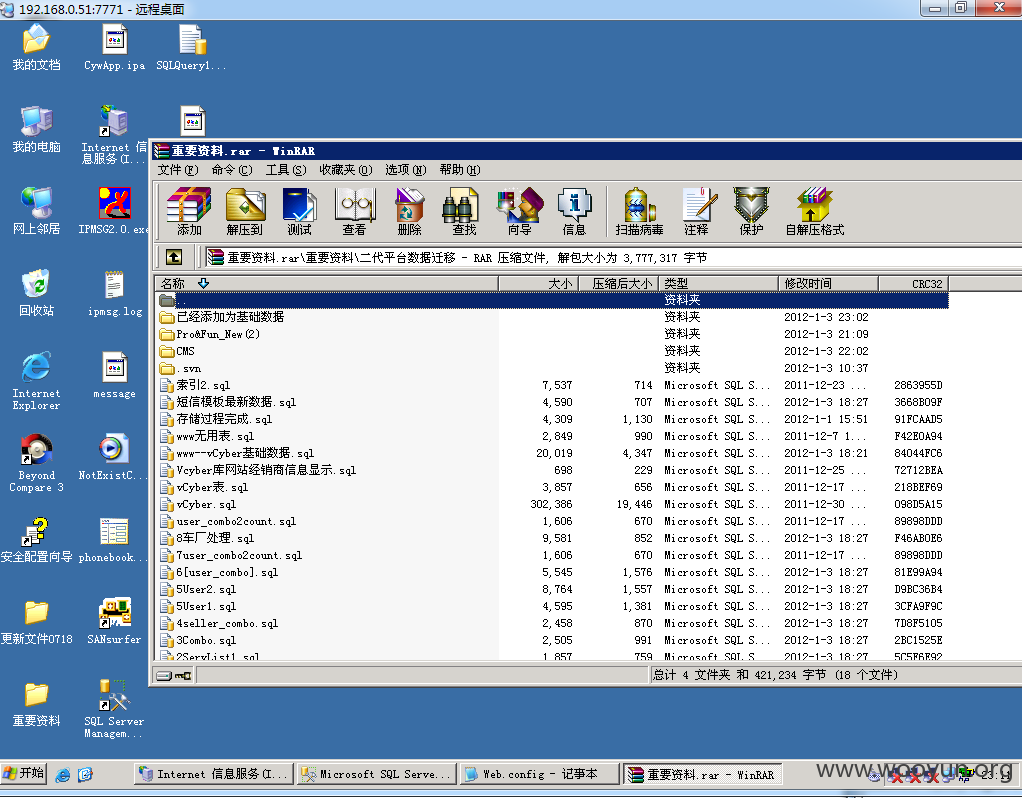Select Network Neighborhood (网上邻居) icon
1022x798 pixels.
tap(36, 211)
